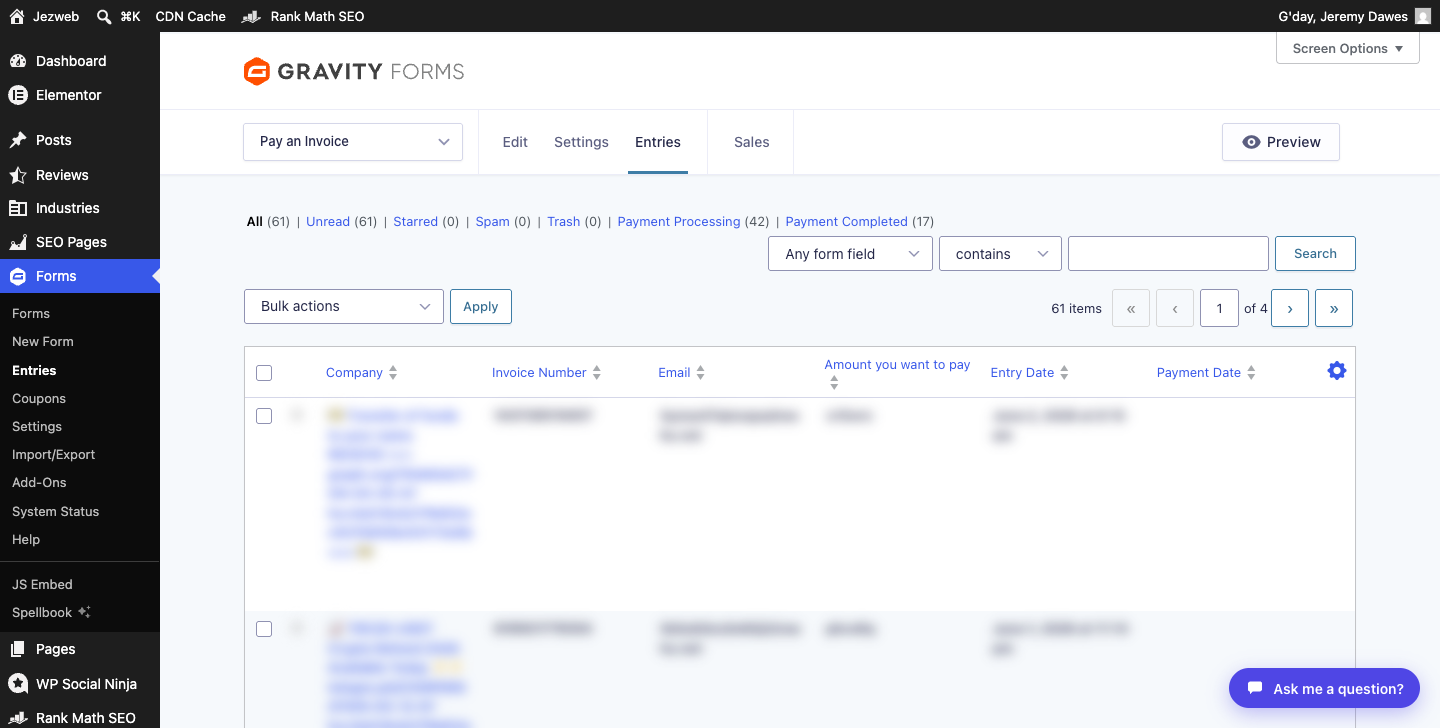
Task: Expand Screen Options panel
Action: click(x=1348, y=48)
